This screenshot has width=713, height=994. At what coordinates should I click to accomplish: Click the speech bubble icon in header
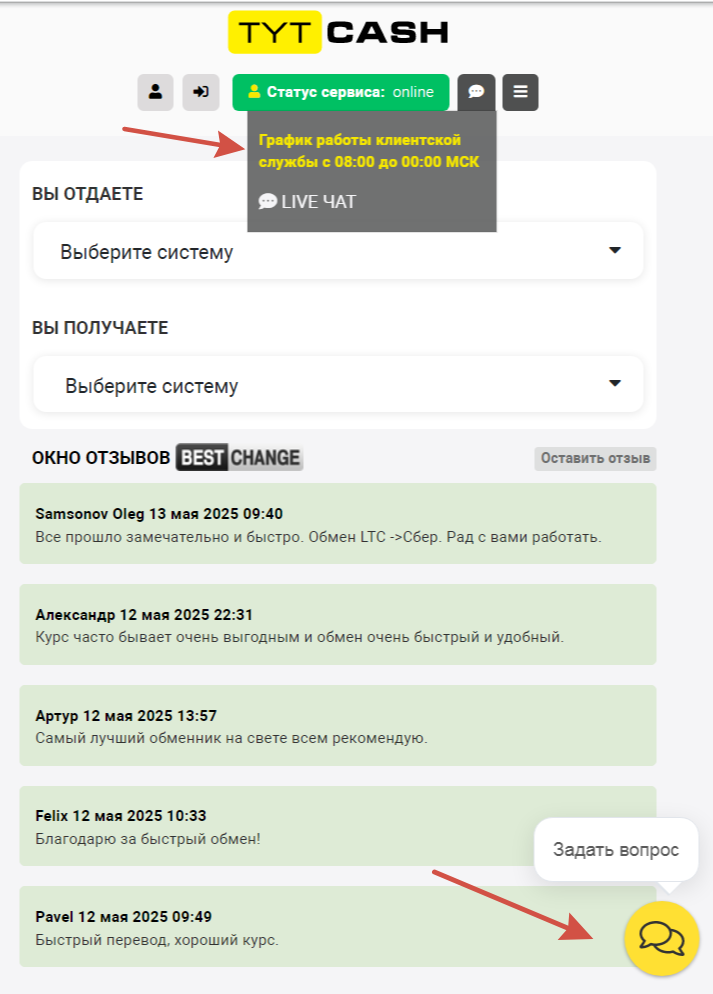476,92
